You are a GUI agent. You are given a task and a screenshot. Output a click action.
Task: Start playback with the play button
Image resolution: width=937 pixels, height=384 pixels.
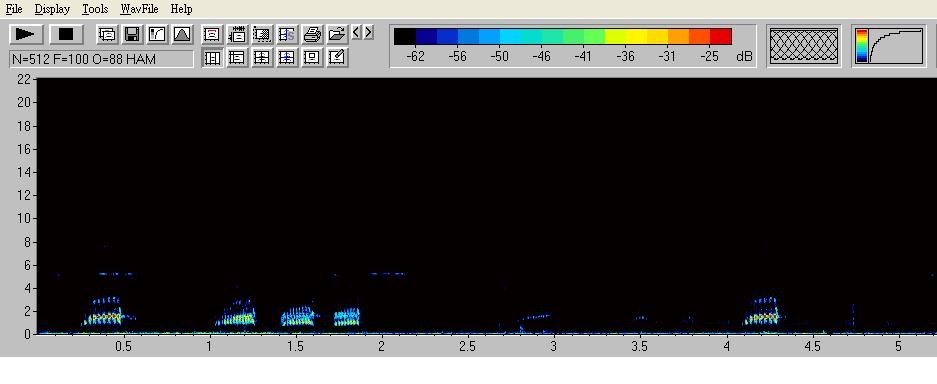(x=26, y=34)
